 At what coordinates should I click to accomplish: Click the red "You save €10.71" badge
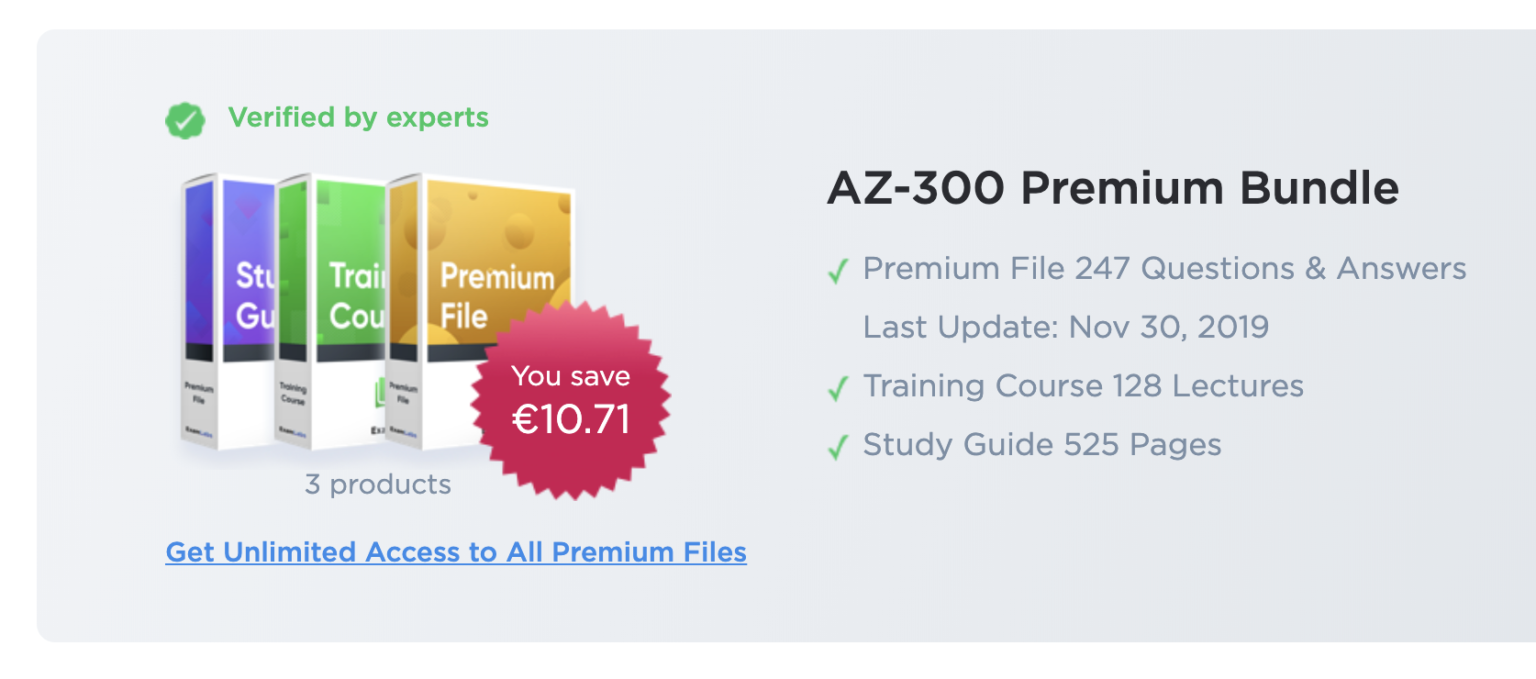click(x=571, y=400)
